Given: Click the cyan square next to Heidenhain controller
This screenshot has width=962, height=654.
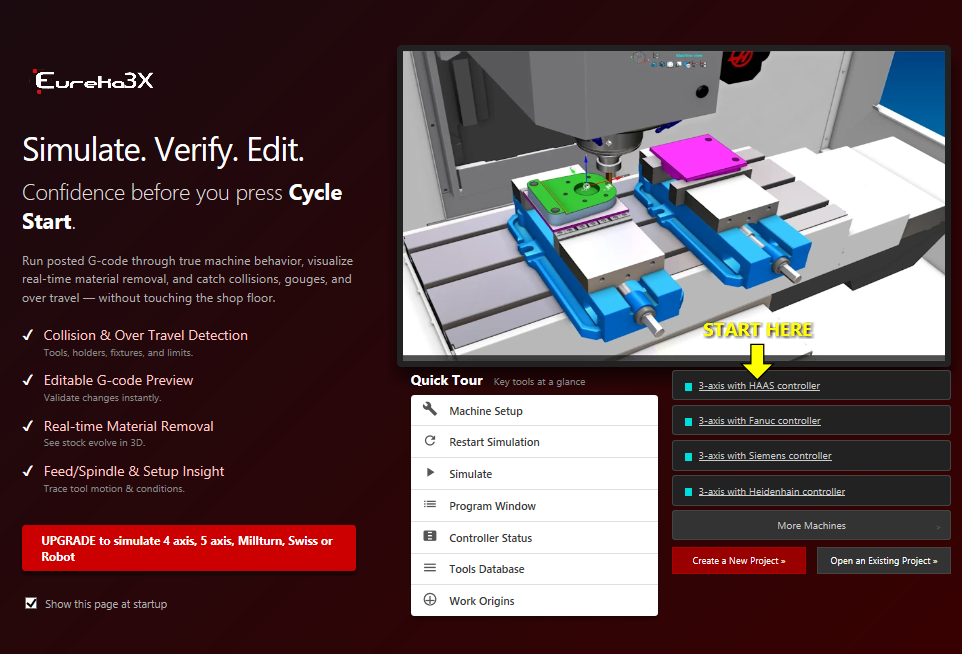Looking at the screenshot, I should tap(688, 492).
